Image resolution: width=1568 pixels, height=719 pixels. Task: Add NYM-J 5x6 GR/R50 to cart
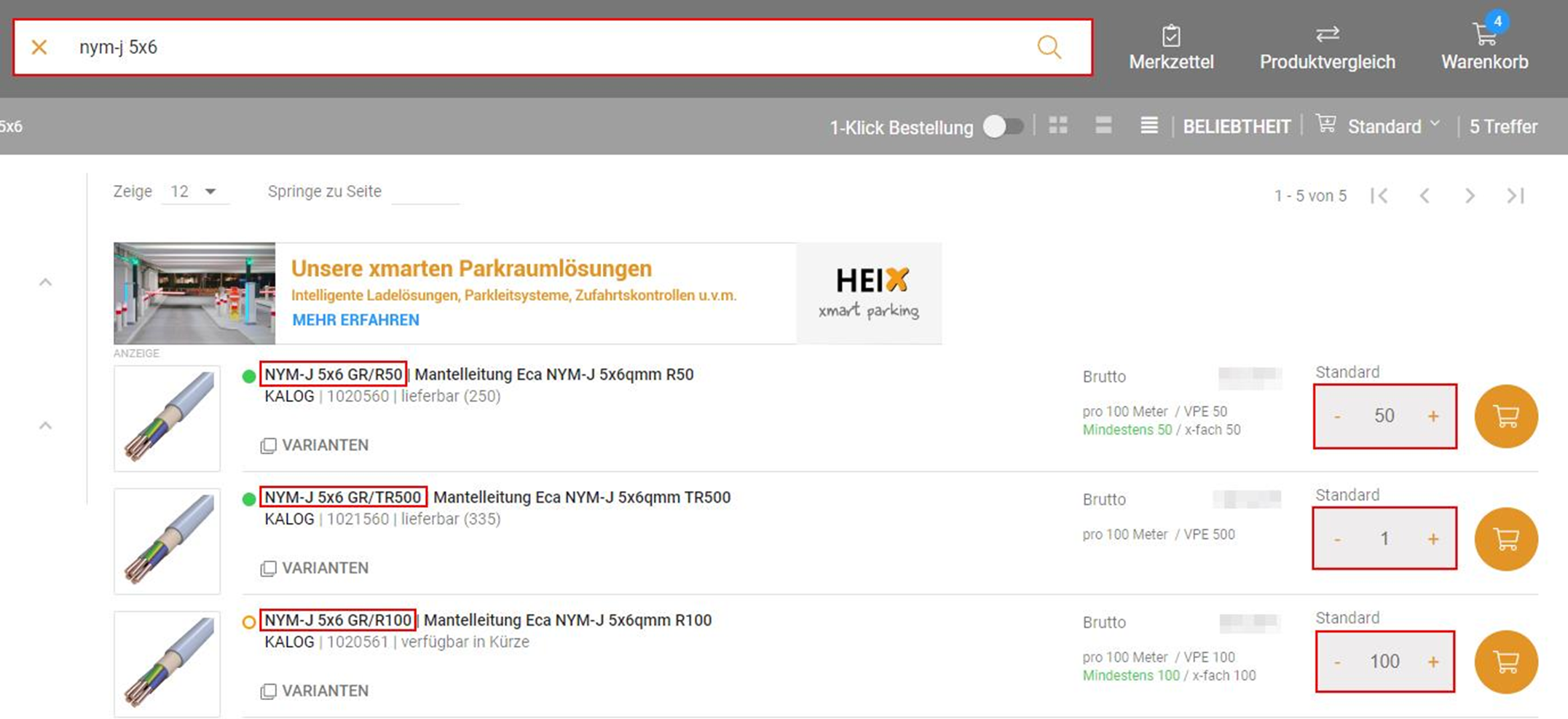click(x=1505, y=416)
